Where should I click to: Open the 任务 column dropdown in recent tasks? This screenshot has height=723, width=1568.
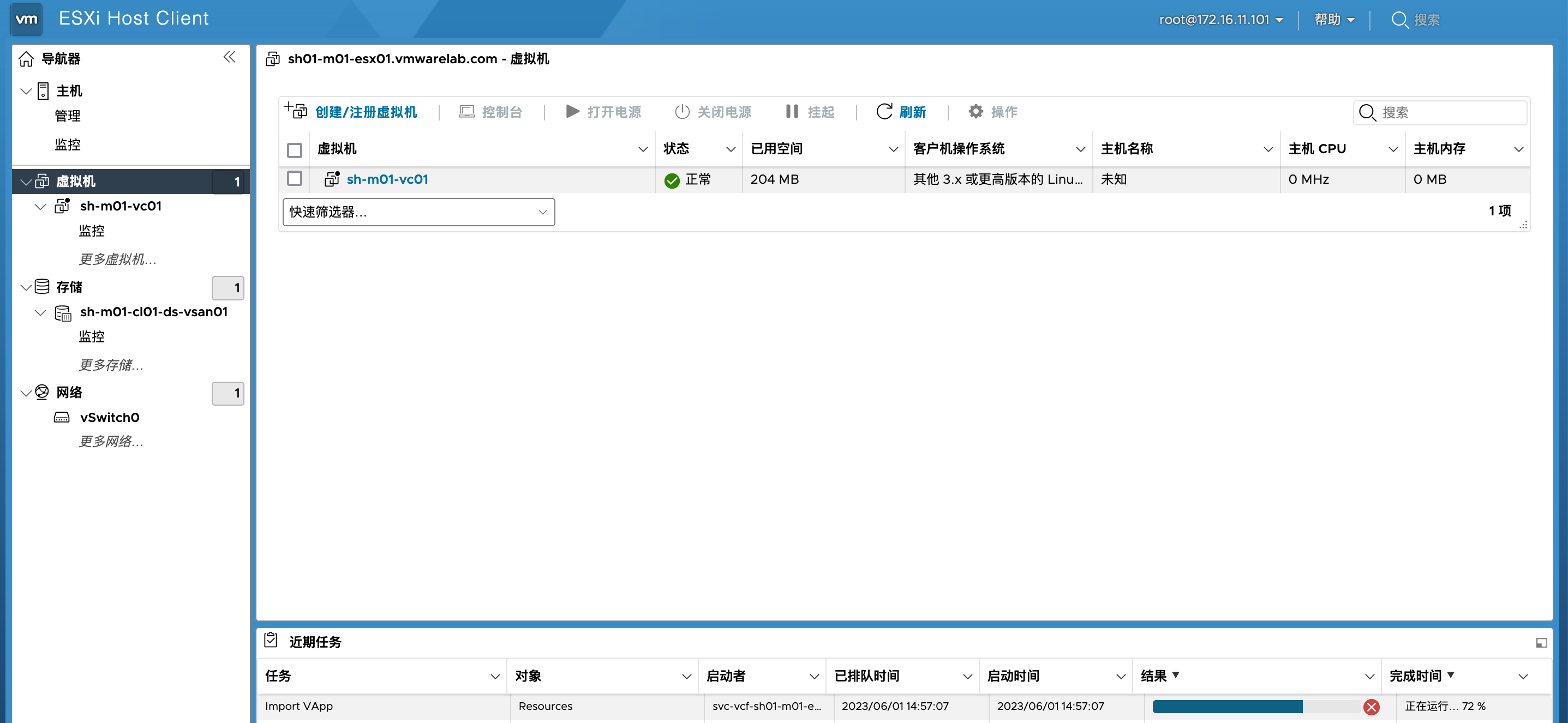tap(495, 677)
